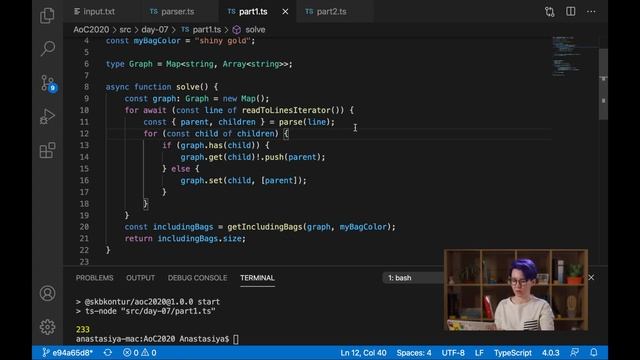640x360 pixels.
Task: Synchronize changes in status bar
Action: pyautogui.click(x=108, y=353)
